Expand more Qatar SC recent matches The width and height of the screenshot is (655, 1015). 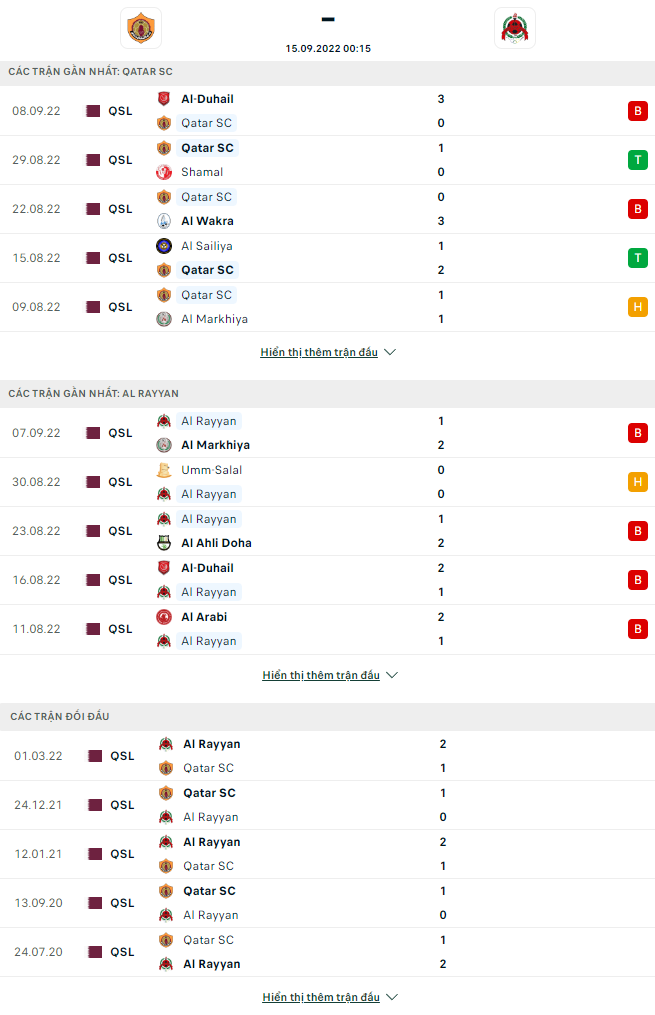click(x=328, y=352)
